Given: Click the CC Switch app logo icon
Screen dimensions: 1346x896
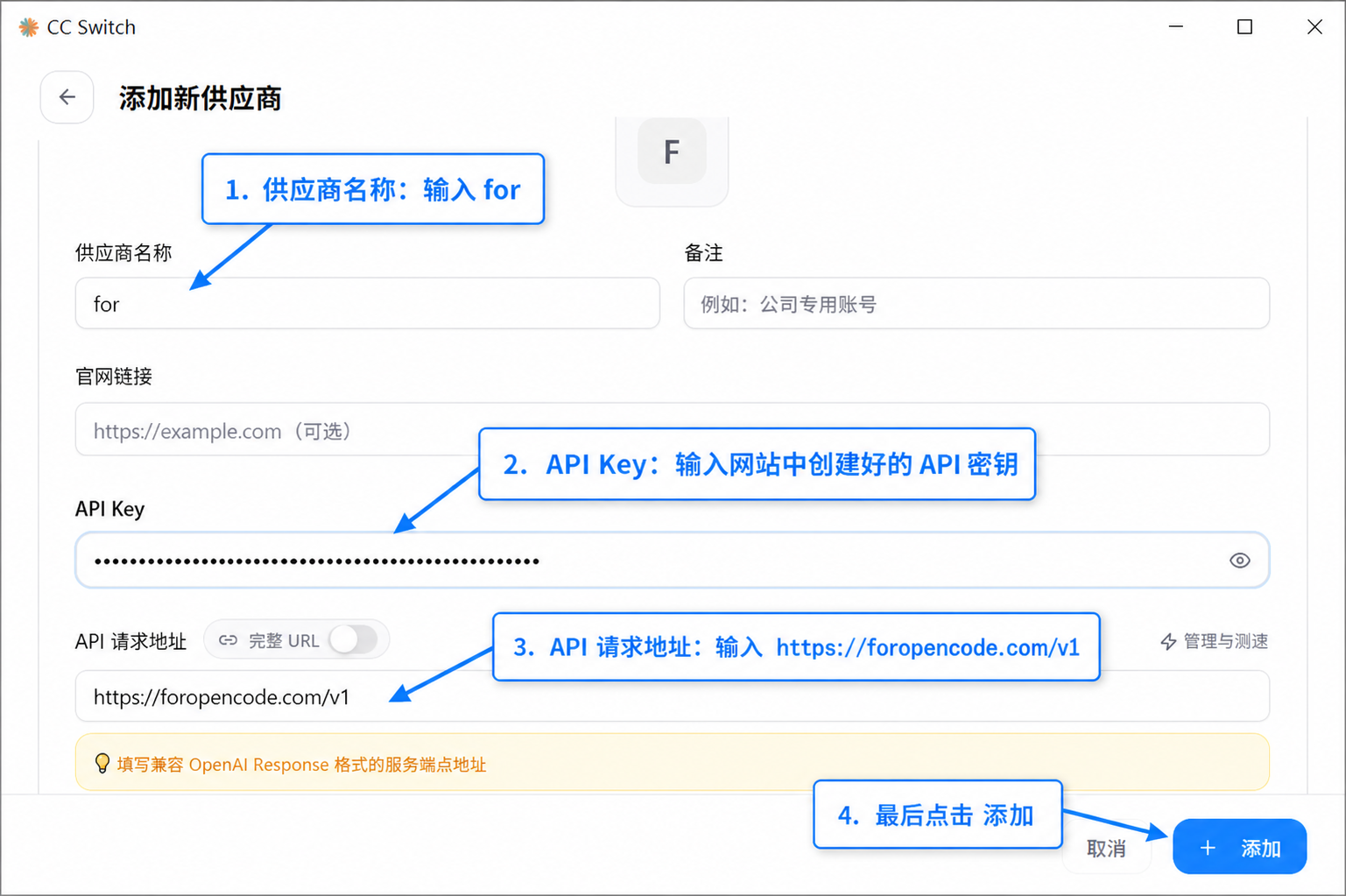Looking at the screenshot, I should click(x=28, y=27).
